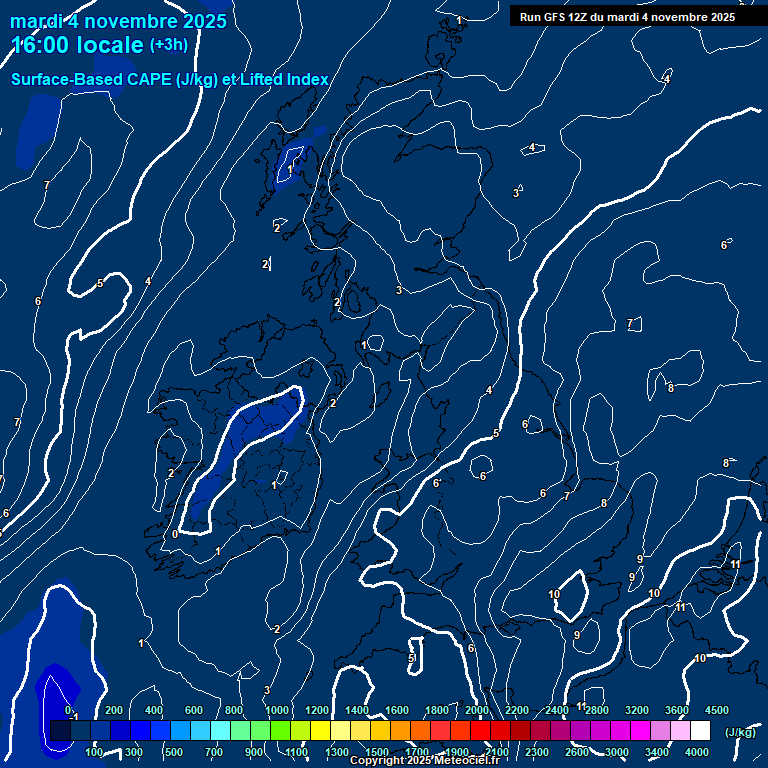Select the lime swatch between 1100 and 1200
Viewport: 768px width, 768px height.
(300, 730)
